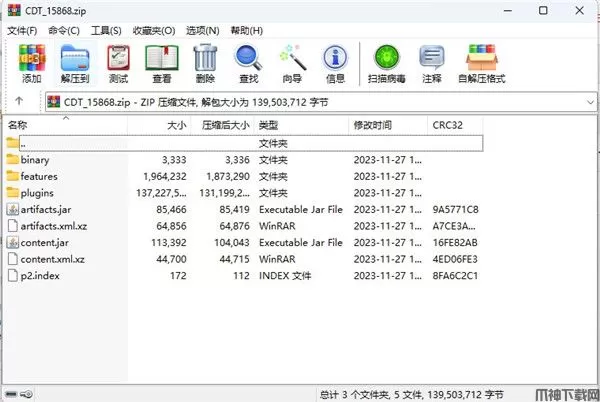This screenshot has width=600, height=402.
Task: Close the CDT_15868.zip window
Action: (x=579, y=11)
